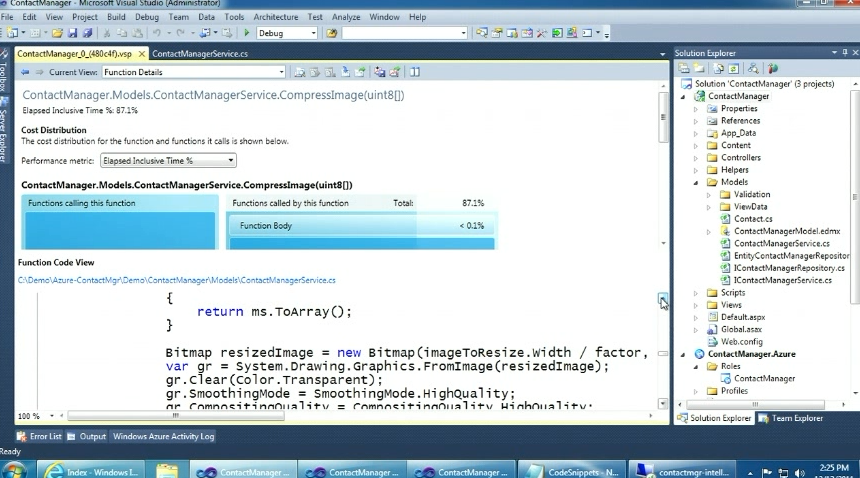Click the Refresh icon in Solution Explorer
This screenshot has height=478, width=860.
click(733, 69)
